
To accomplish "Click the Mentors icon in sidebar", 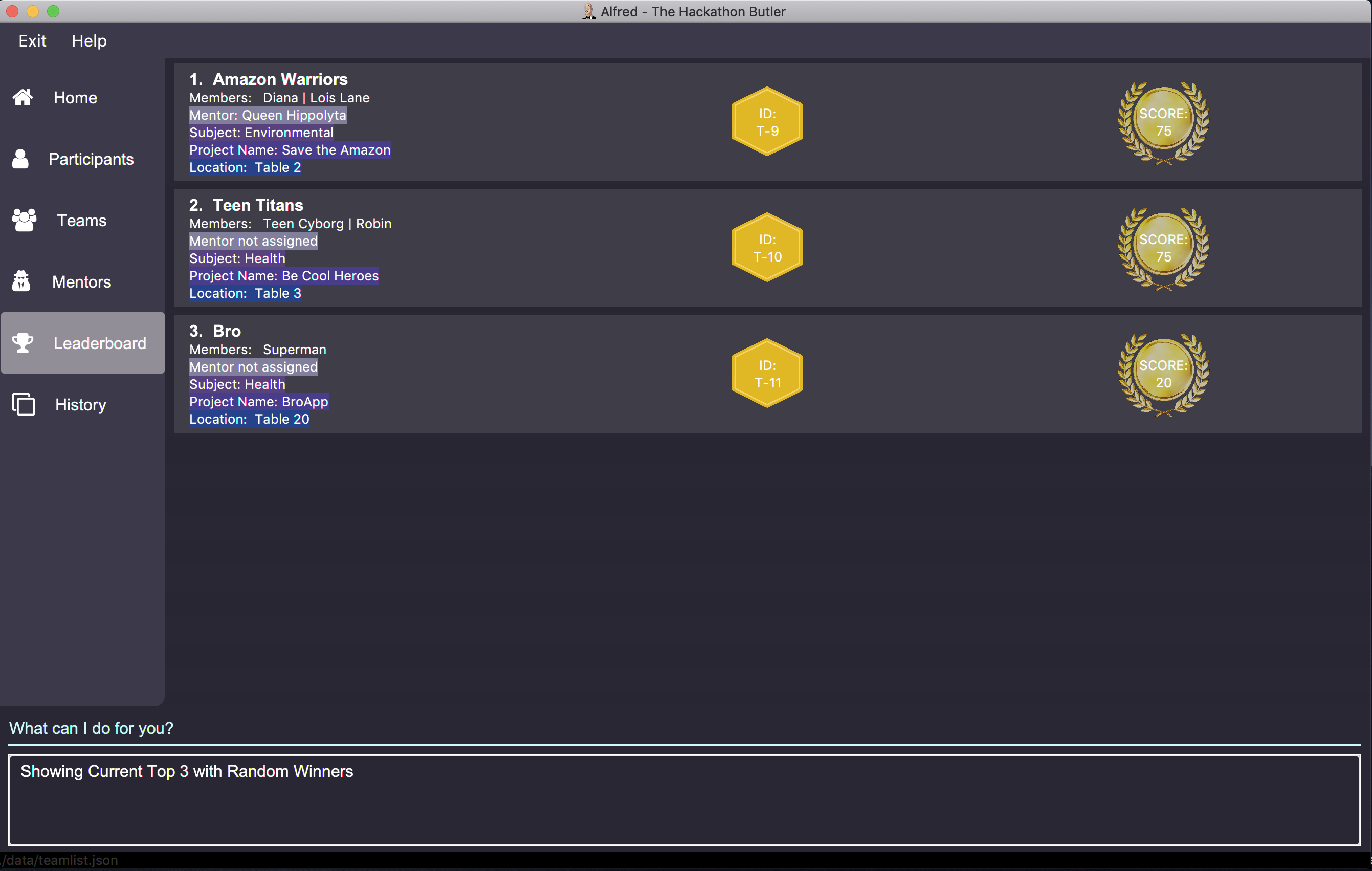I will pos(21,281).
